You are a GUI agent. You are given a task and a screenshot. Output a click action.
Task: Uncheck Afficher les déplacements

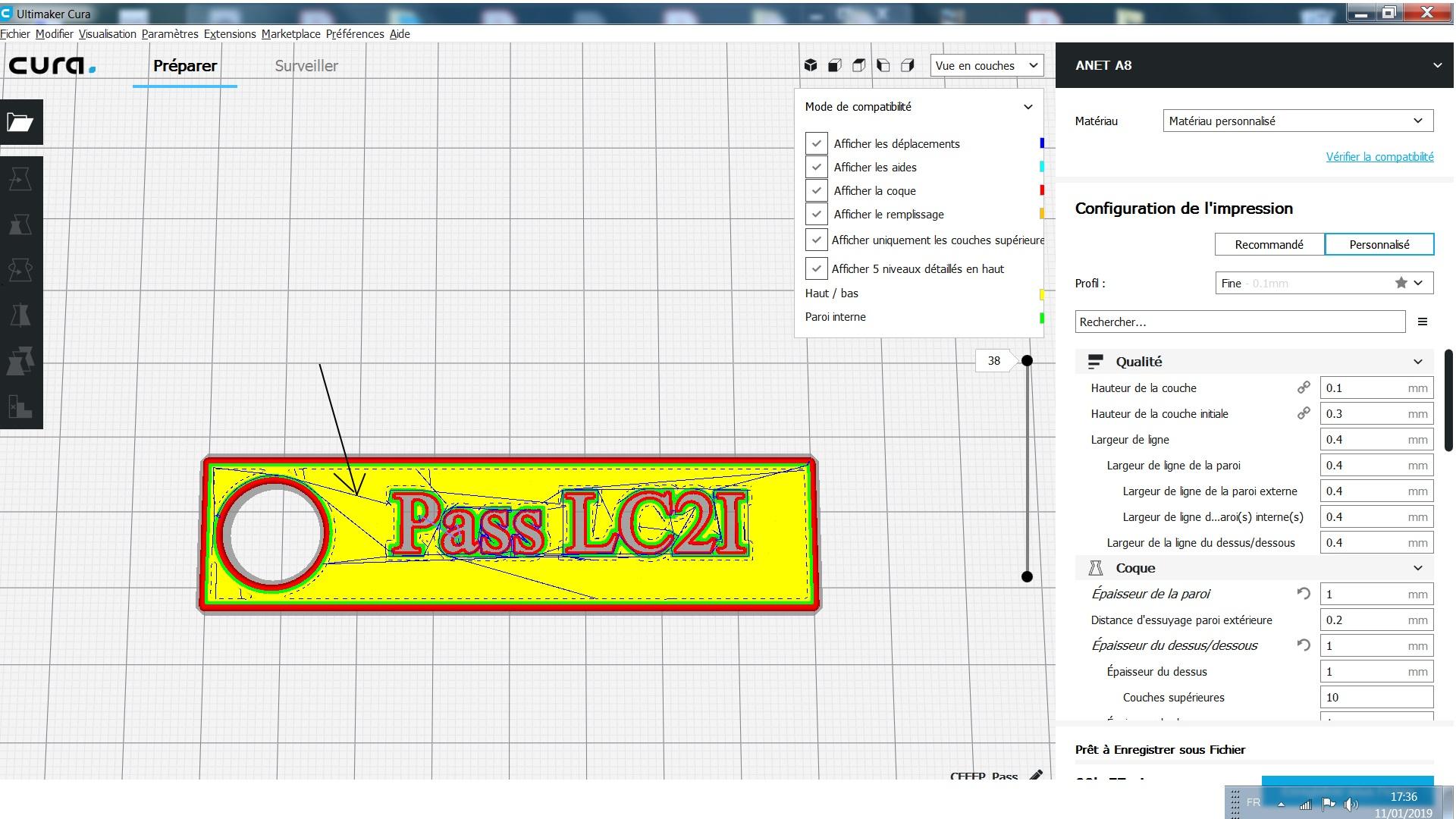tap(816, 143)
